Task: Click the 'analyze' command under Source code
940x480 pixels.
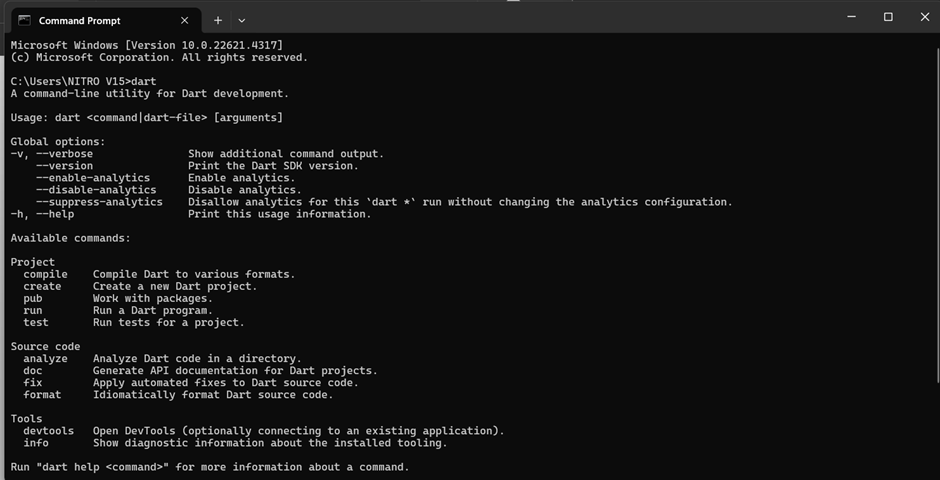Action: (x=46, y=358)
